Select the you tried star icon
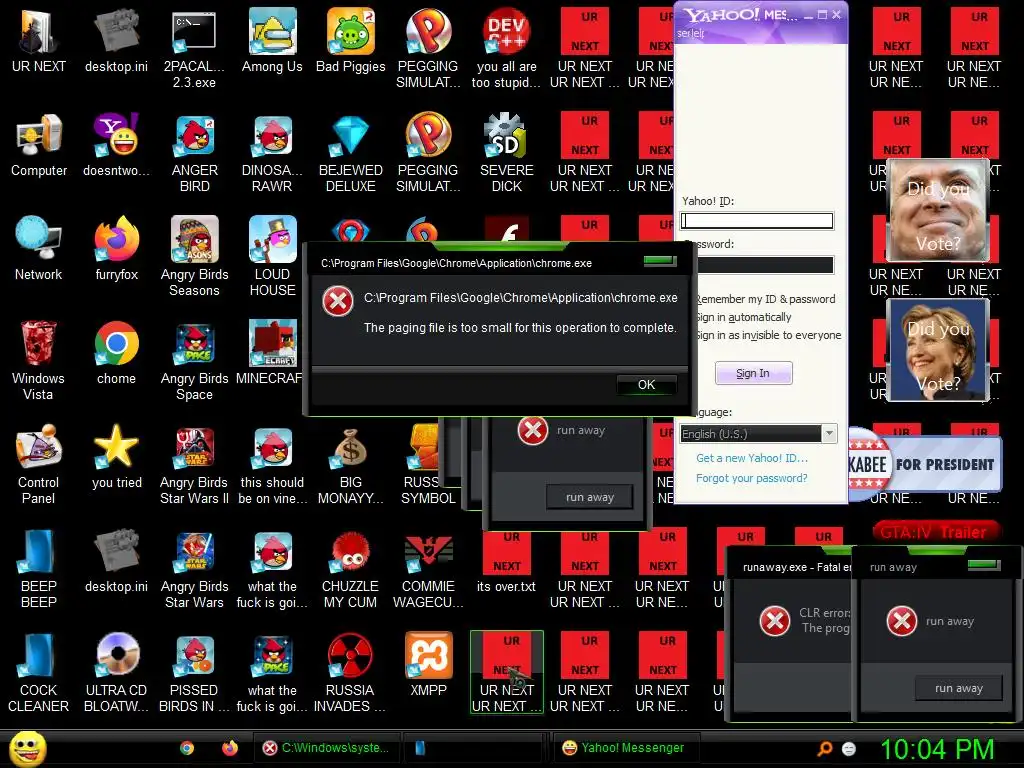This screenshot has width=1024, height=768. pos(116,456)
